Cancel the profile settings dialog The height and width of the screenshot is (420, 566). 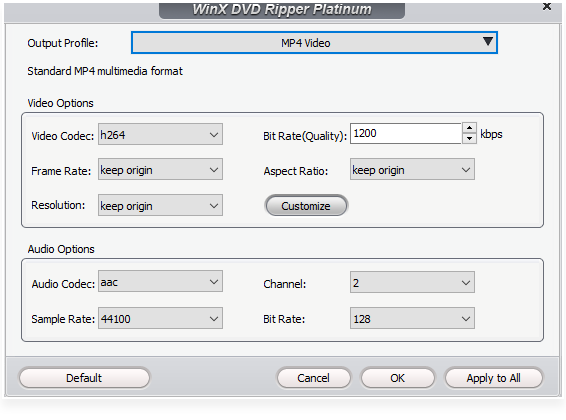[x=313, y=378]
